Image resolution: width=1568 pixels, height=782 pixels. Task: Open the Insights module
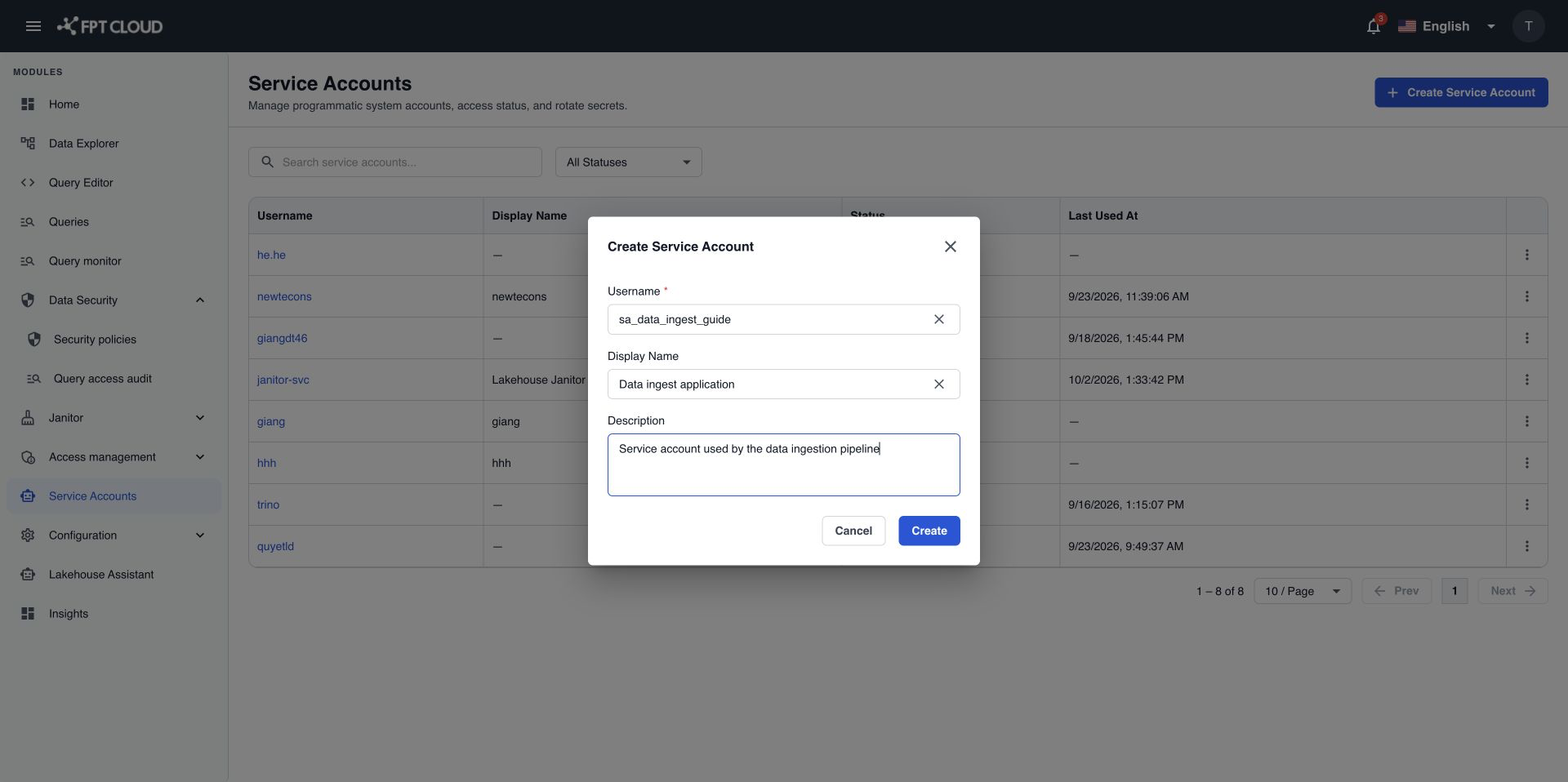114,614
